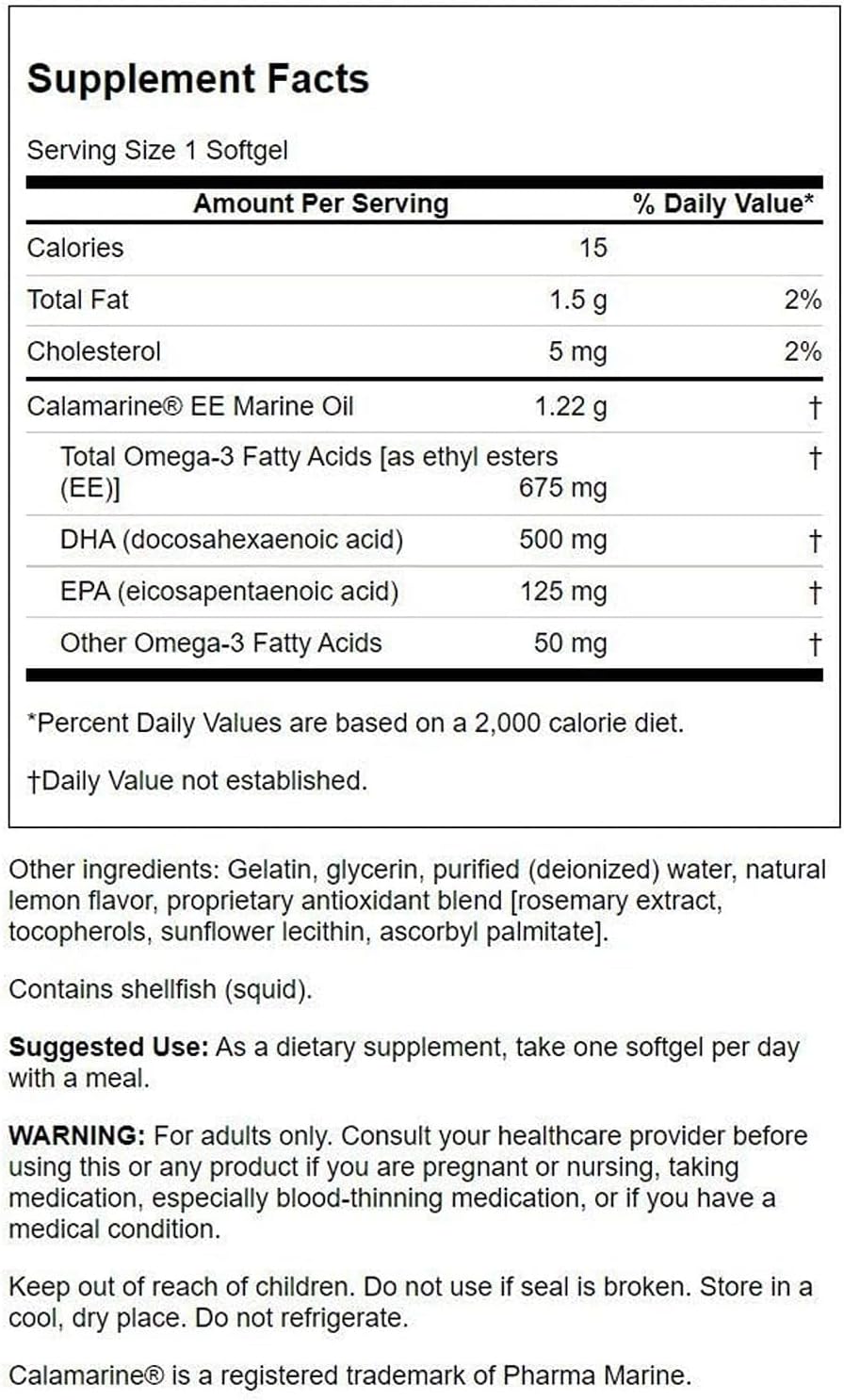This screenshot has height=1400, width=844.
Task: Click the 675 mg omega-3 amount
Action: [x=562, y=488]
